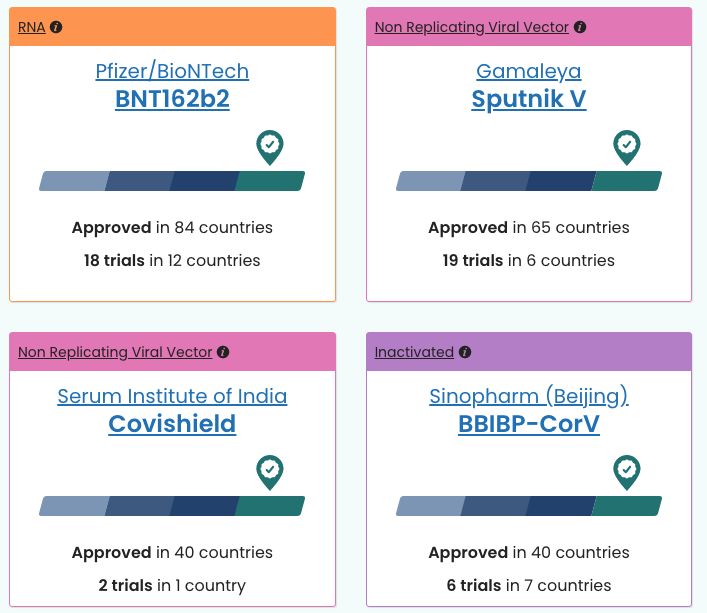Click approved checkmark pin on BBIBP-CorV card
Viewport: 707px width, 613px height.
click(x=627, y=472)
